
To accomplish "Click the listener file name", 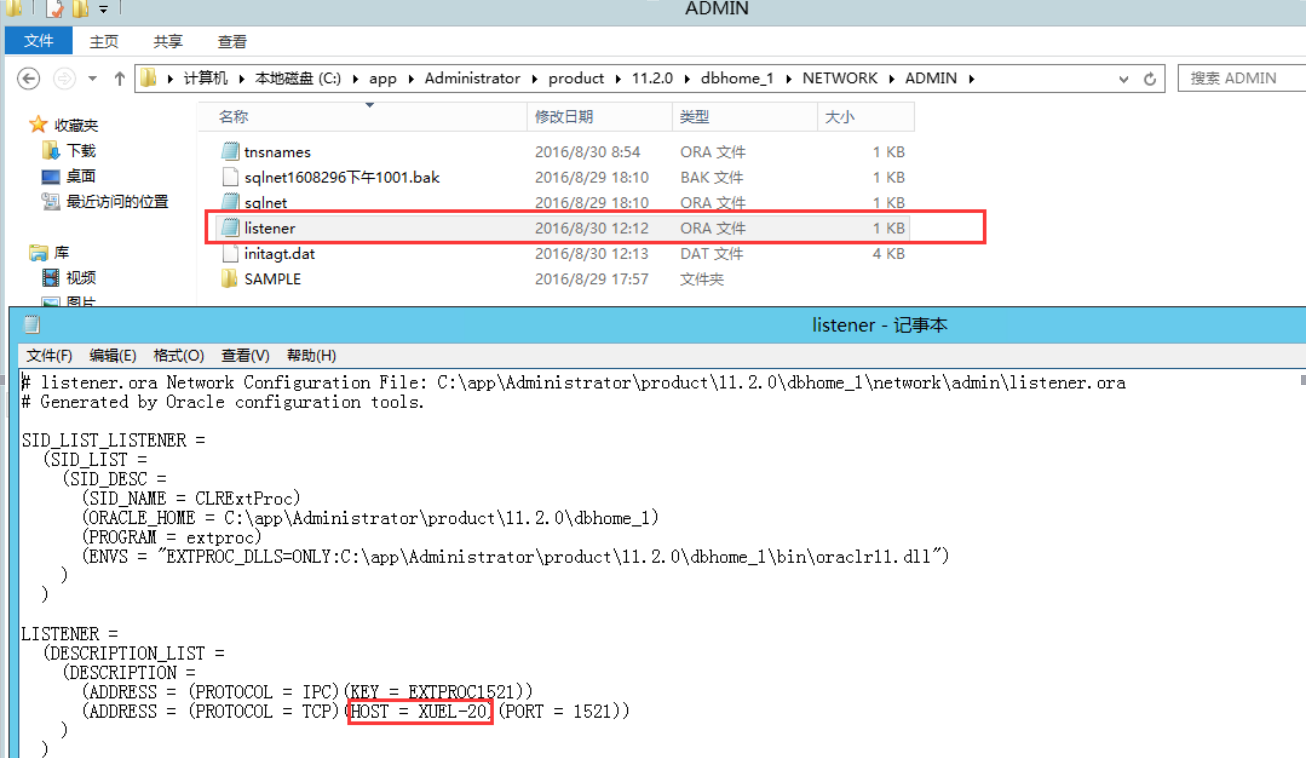I will click(x=269, y=228).
